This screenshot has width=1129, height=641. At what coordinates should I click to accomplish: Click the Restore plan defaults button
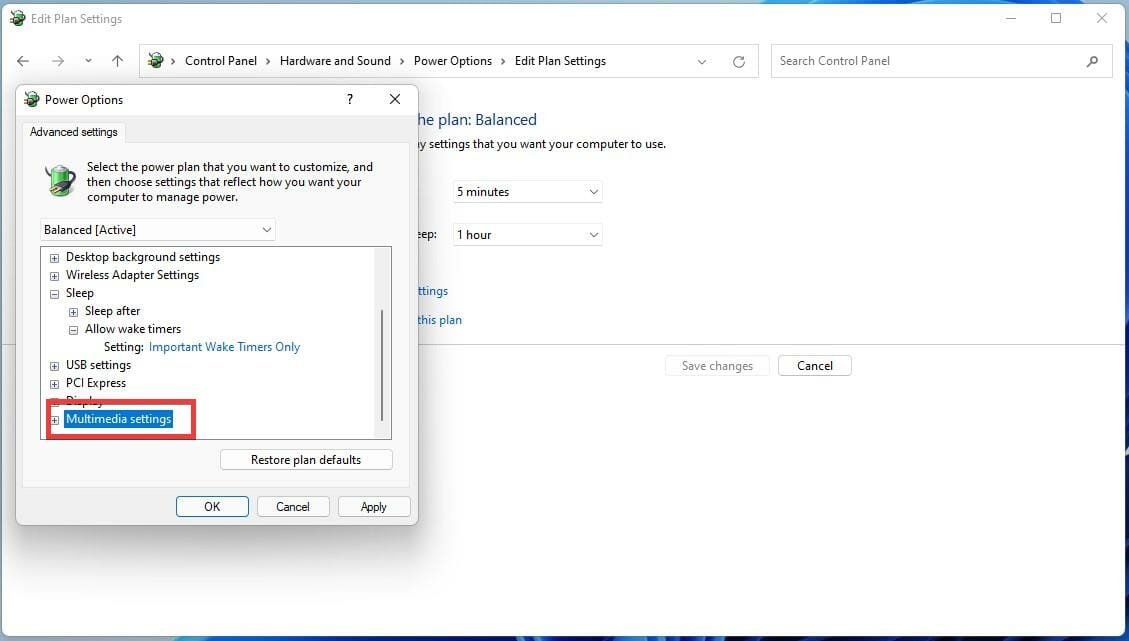(x=306, y=459)
